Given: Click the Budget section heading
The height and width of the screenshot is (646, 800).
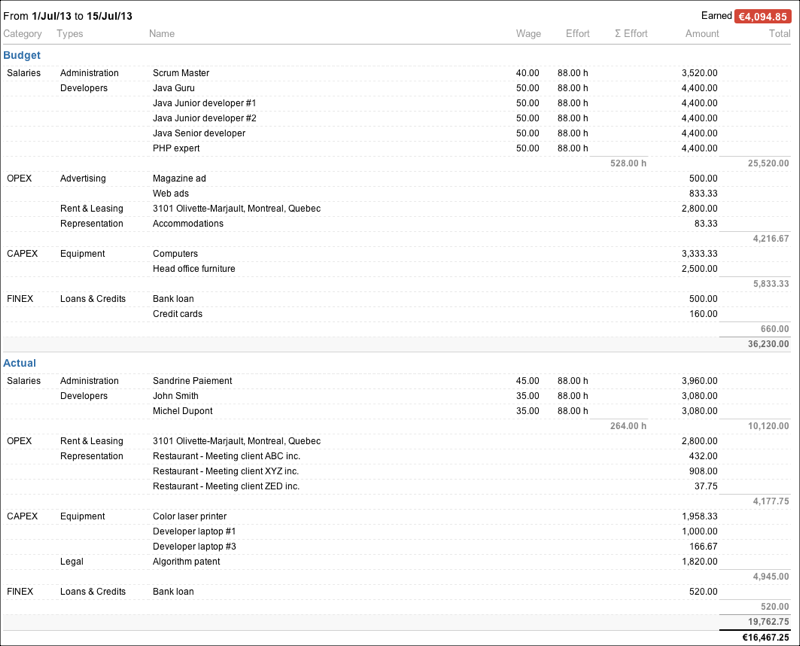Looking at the screenshot, I should coord(22,55).
